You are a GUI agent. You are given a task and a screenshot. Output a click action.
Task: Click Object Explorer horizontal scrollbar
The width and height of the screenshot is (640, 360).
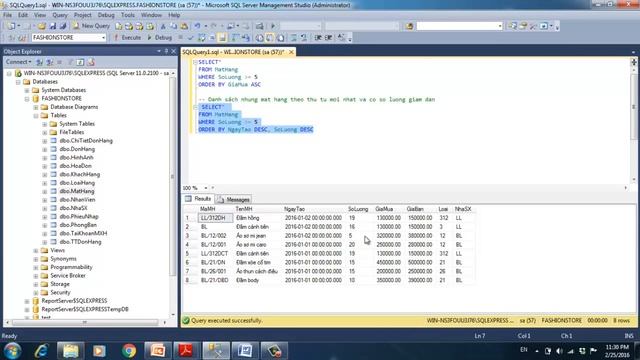click(x=85, y=322)
